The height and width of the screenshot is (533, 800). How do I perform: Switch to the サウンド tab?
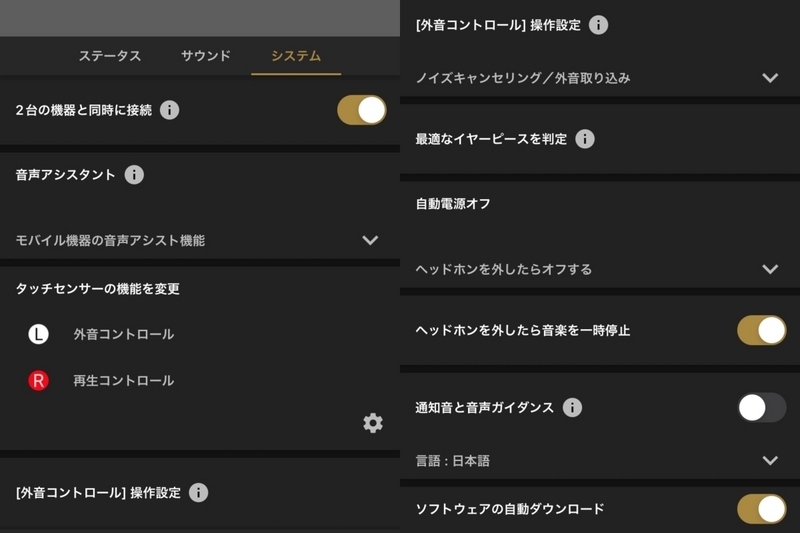tap(206, 56)
